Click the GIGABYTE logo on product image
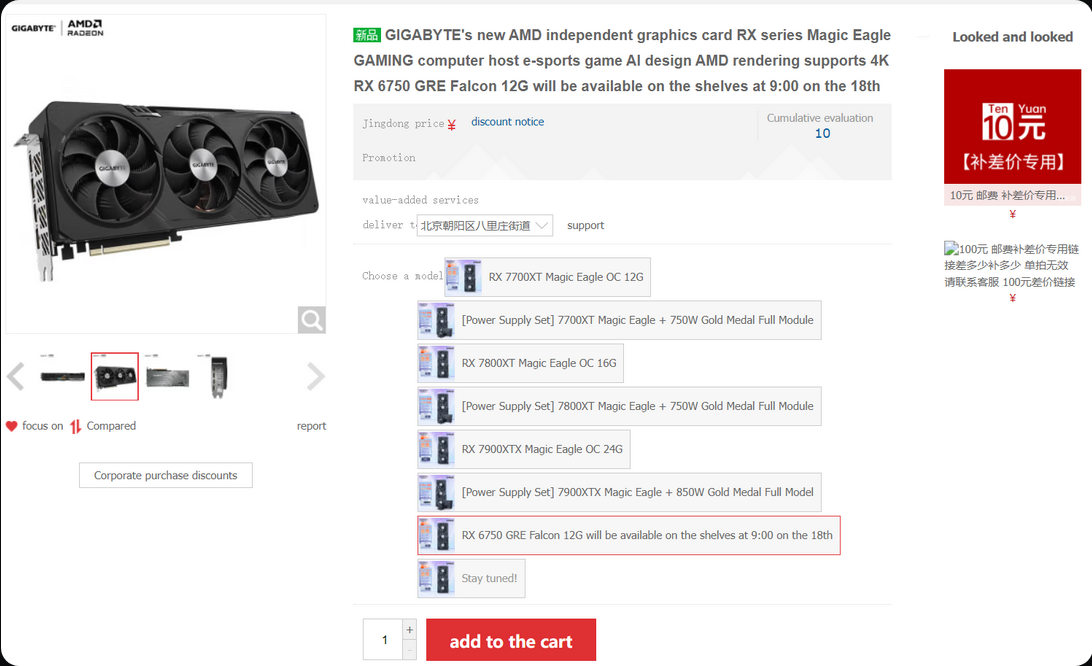The height and width of the screenshot is (666, 1092). (x=33, y=28)
